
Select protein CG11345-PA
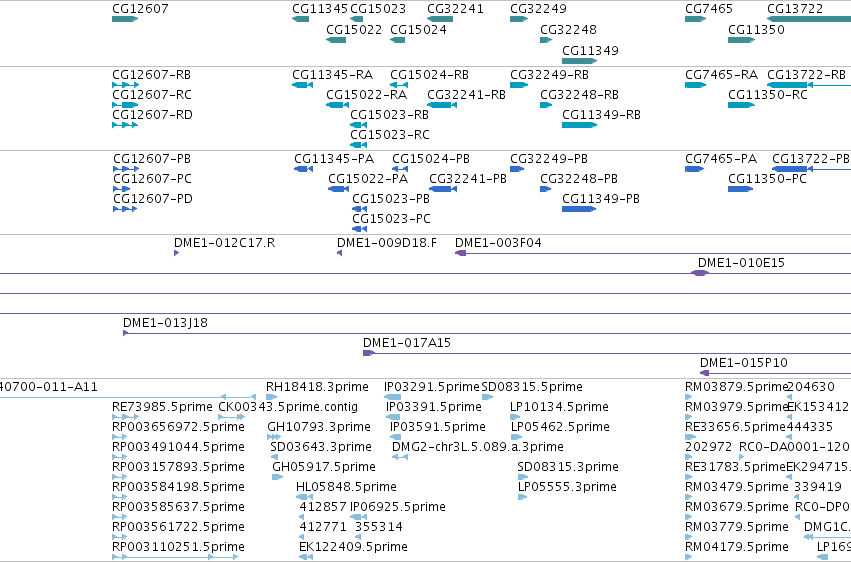pyautogui.click(x=303, y=169)
